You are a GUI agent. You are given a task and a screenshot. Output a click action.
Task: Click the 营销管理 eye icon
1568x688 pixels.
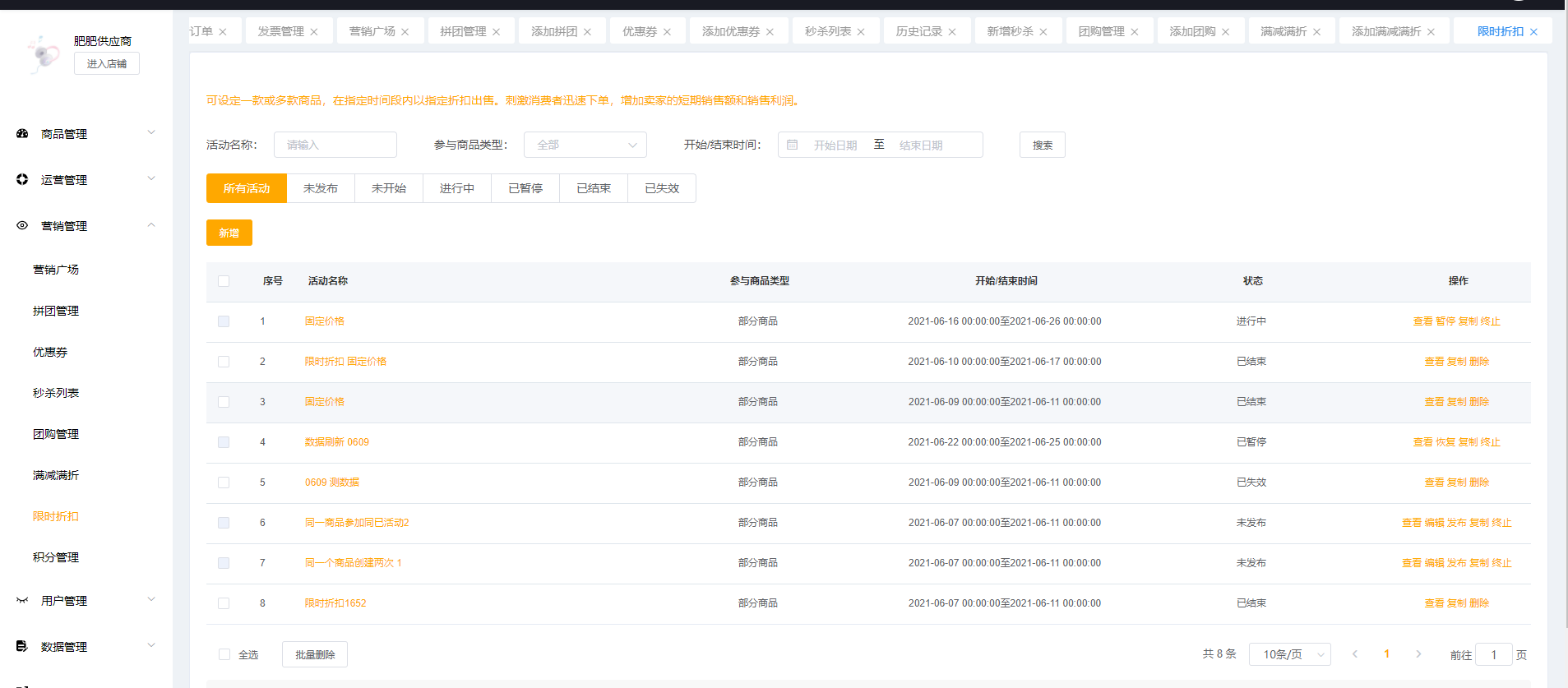(x=22, y=225)
